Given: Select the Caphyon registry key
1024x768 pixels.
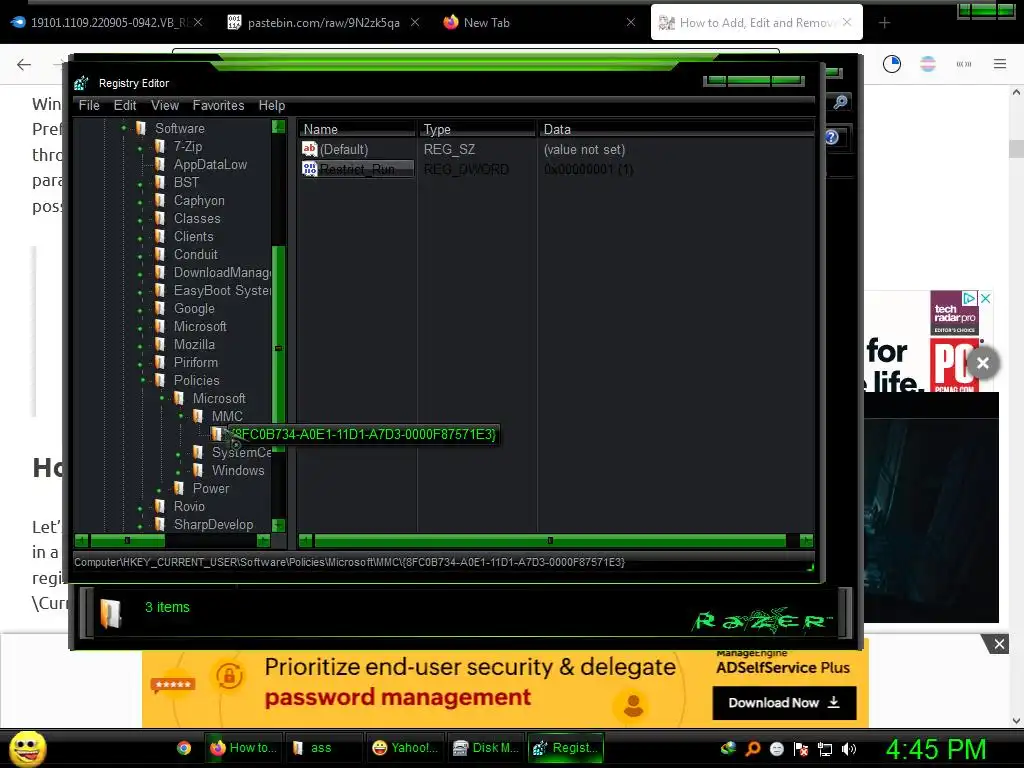Looking at the screenshot, I should (199, 200).
